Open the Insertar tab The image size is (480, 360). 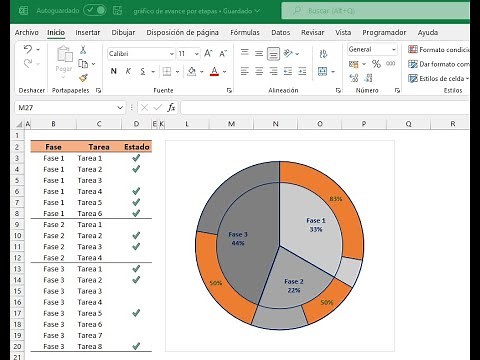pos(88,32)
